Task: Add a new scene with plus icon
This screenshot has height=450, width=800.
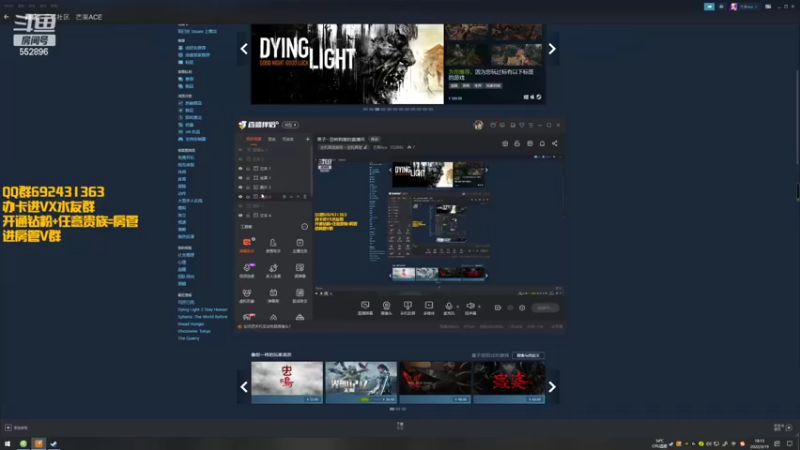Action: (307, 139)
